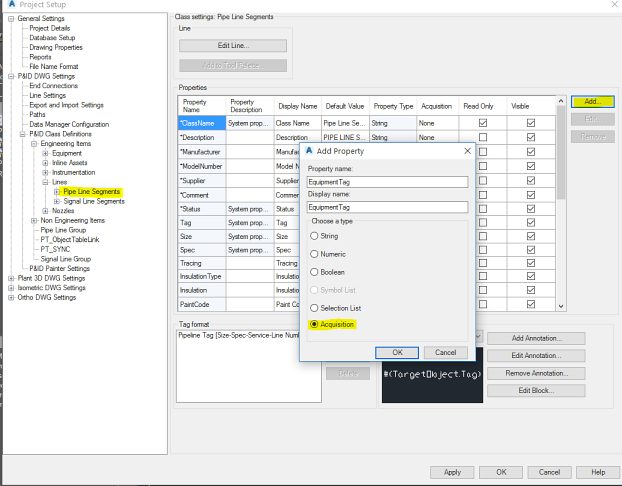Click Add Annotation... button
The height and width of the screenshot is (486, 622).
536,338
